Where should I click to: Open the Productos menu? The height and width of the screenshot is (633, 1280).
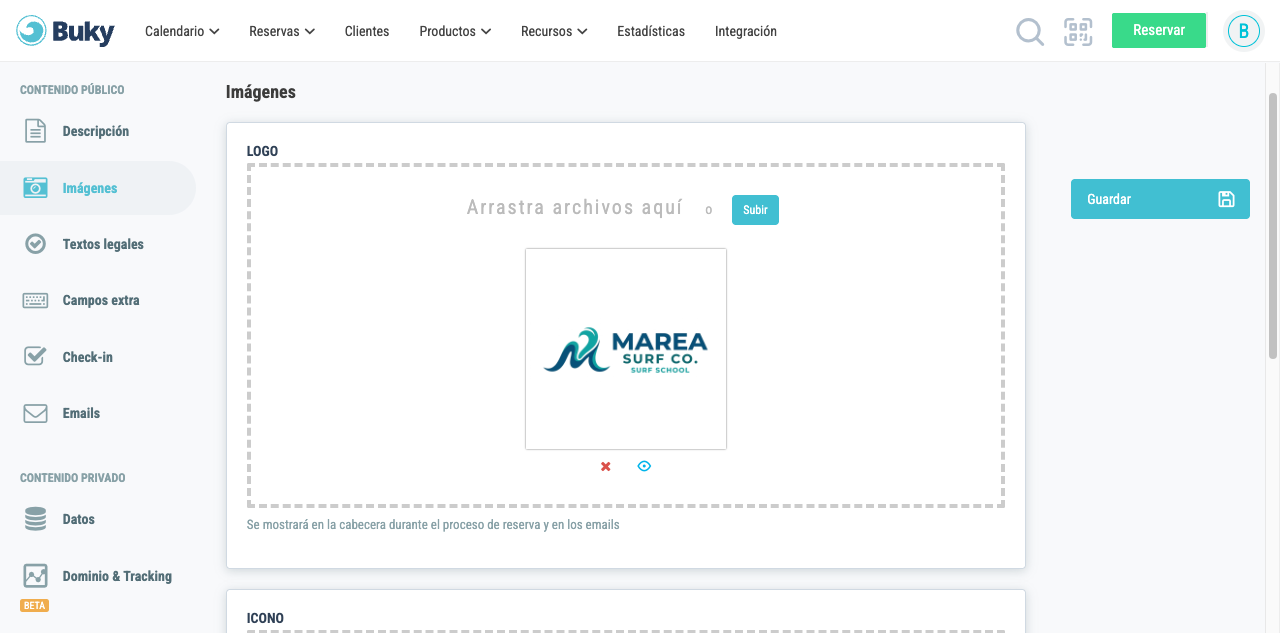pos(455,31)
